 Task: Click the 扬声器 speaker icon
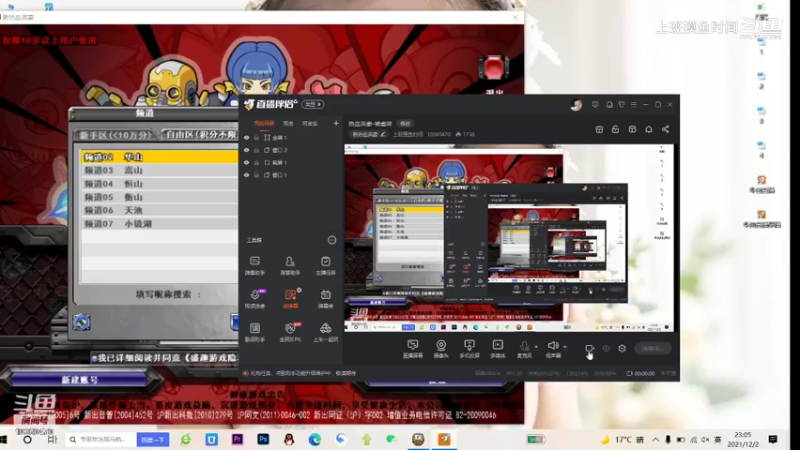[553, 346]
